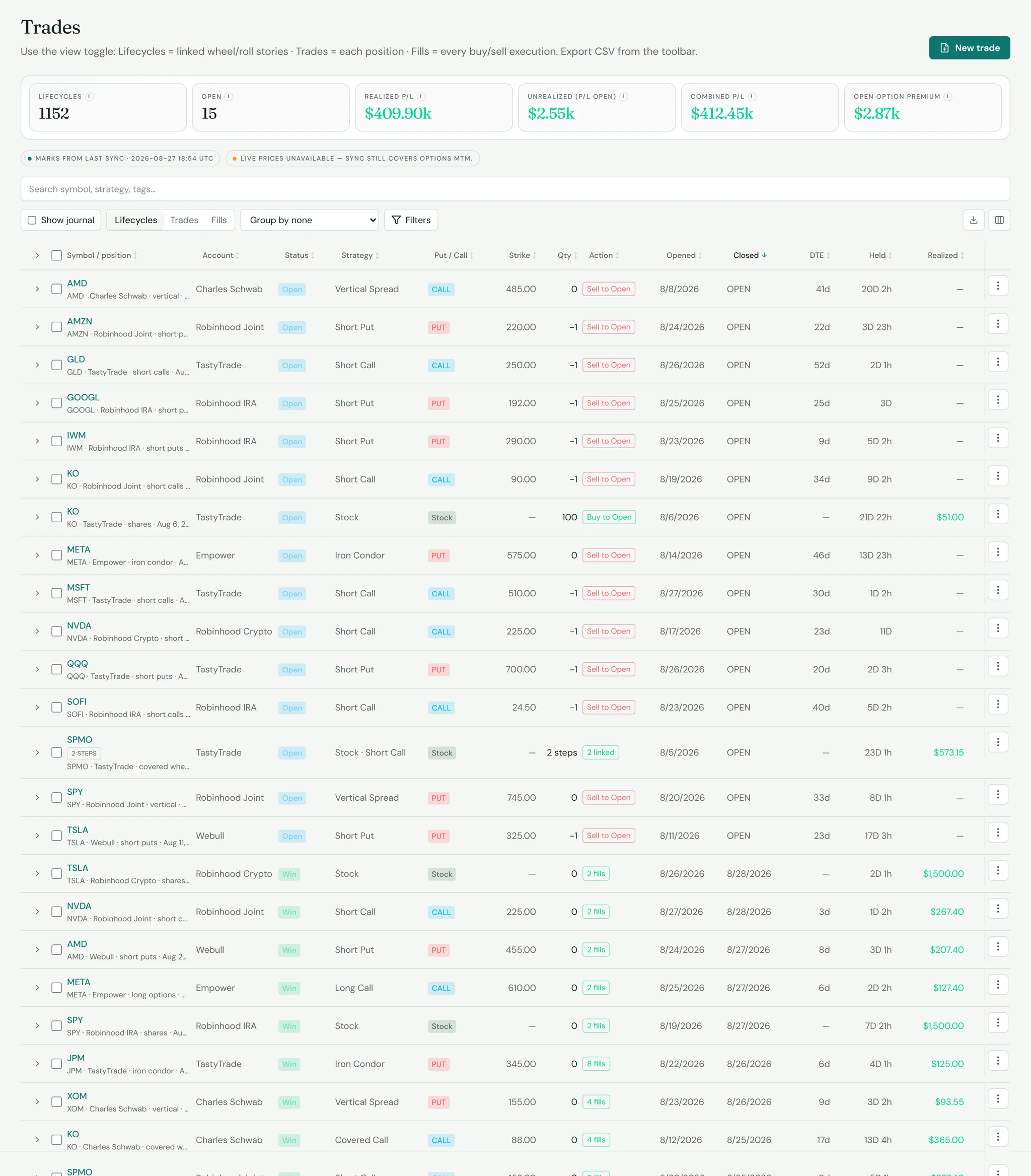1031x1176 pixels.
Task: Open row menu for TSLA Webull row
Action: [998, 832]
